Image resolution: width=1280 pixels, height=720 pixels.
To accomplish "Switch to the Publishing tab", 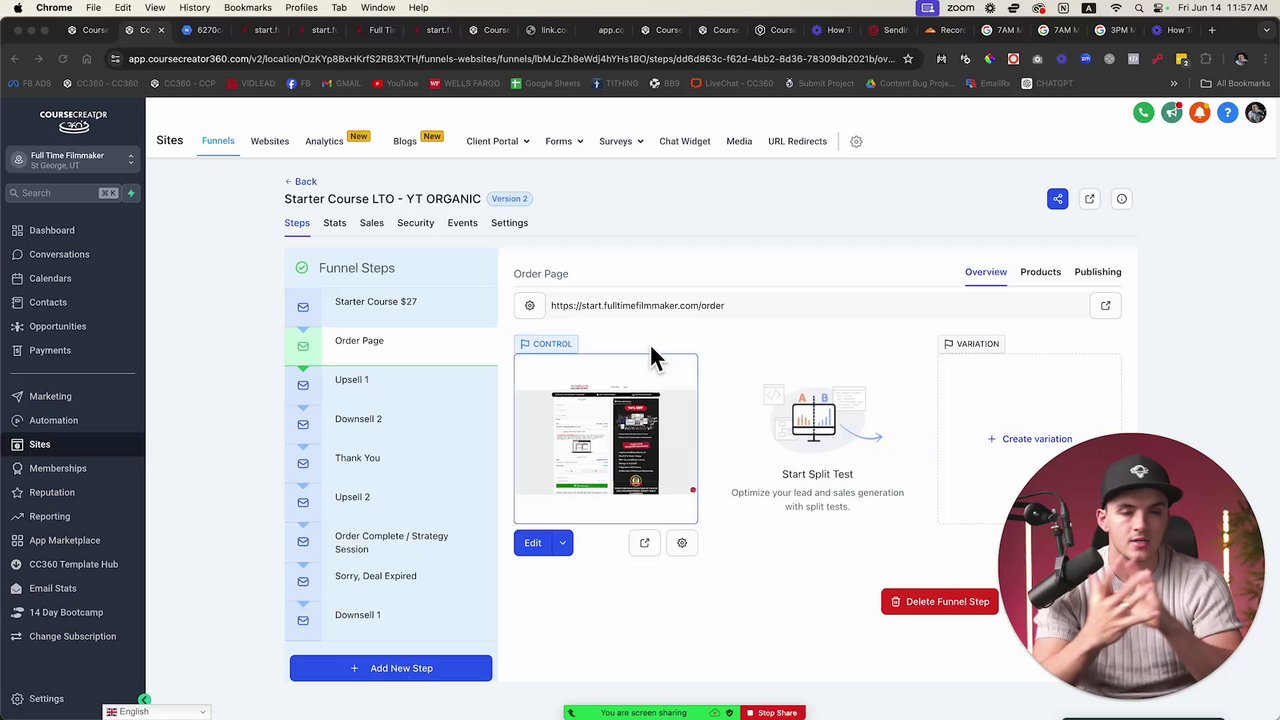I will (x=1098, y=272).
